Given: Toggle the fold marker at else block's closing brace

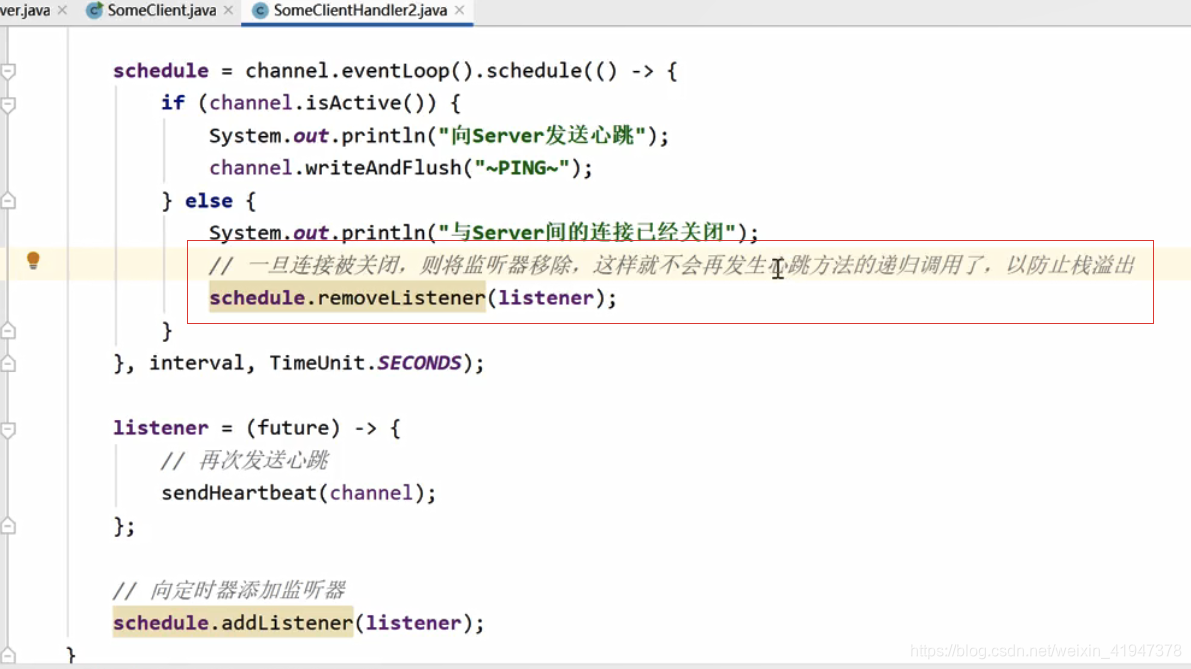Looking at the screenshot, I should [8, 331].
